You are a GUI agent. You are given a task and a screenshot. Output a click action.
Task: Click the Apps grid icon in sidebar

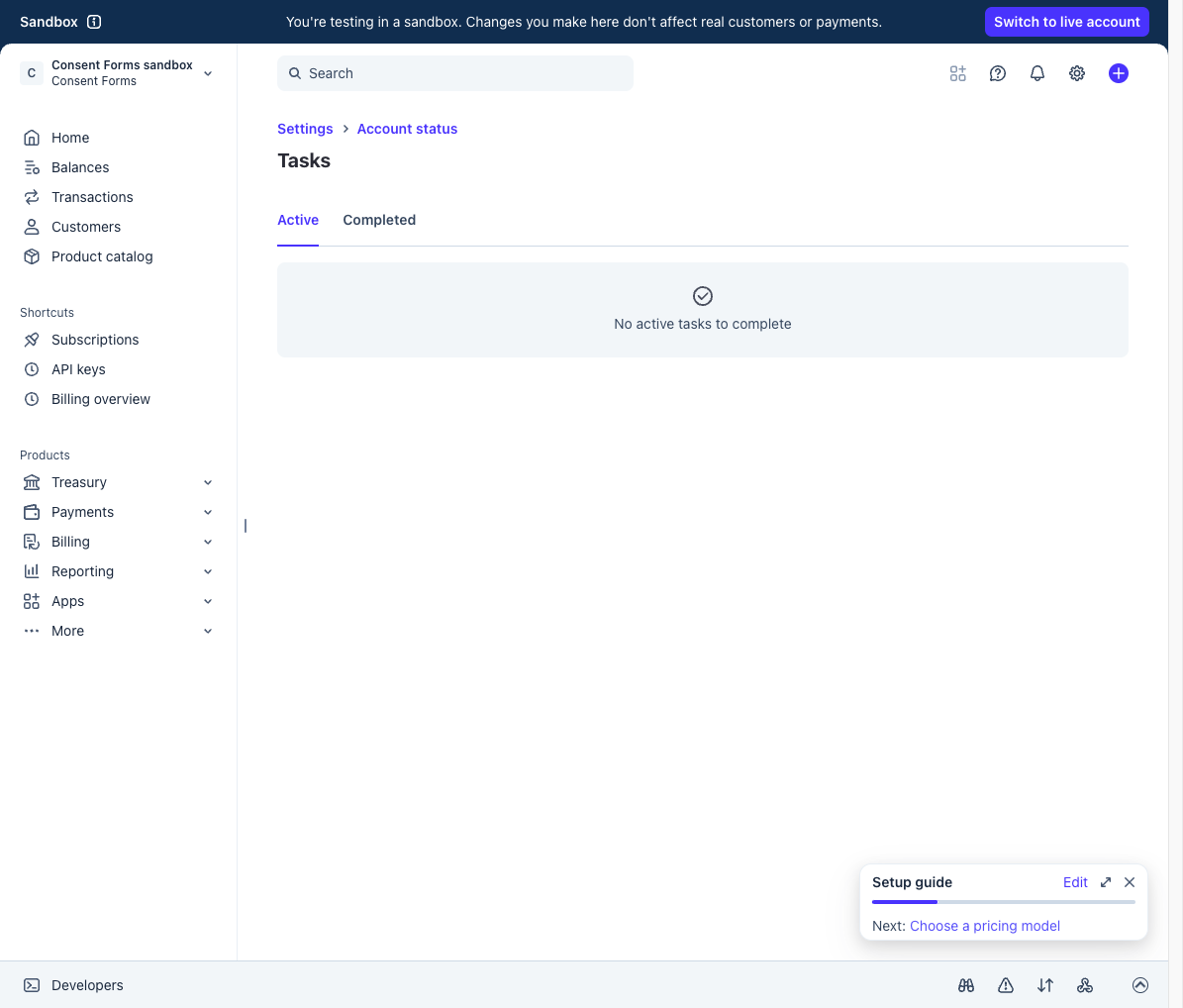coord(32,601)
